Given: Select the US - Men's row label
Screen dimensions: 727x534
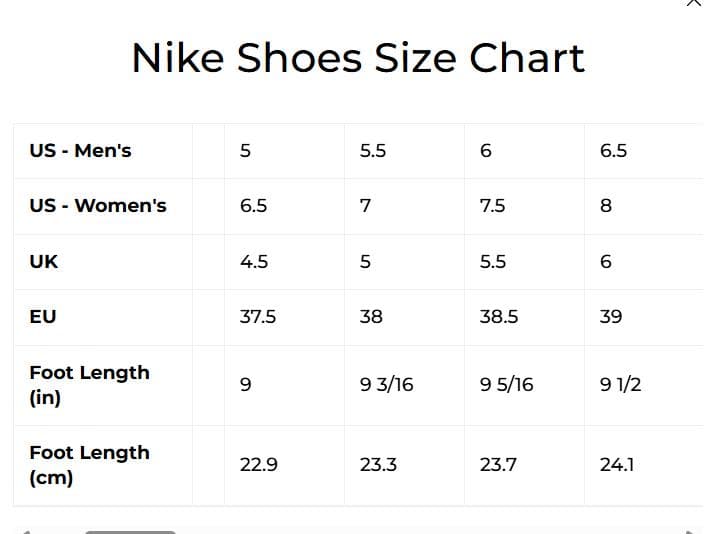Looking at the screenshot, I should point(80,151).
